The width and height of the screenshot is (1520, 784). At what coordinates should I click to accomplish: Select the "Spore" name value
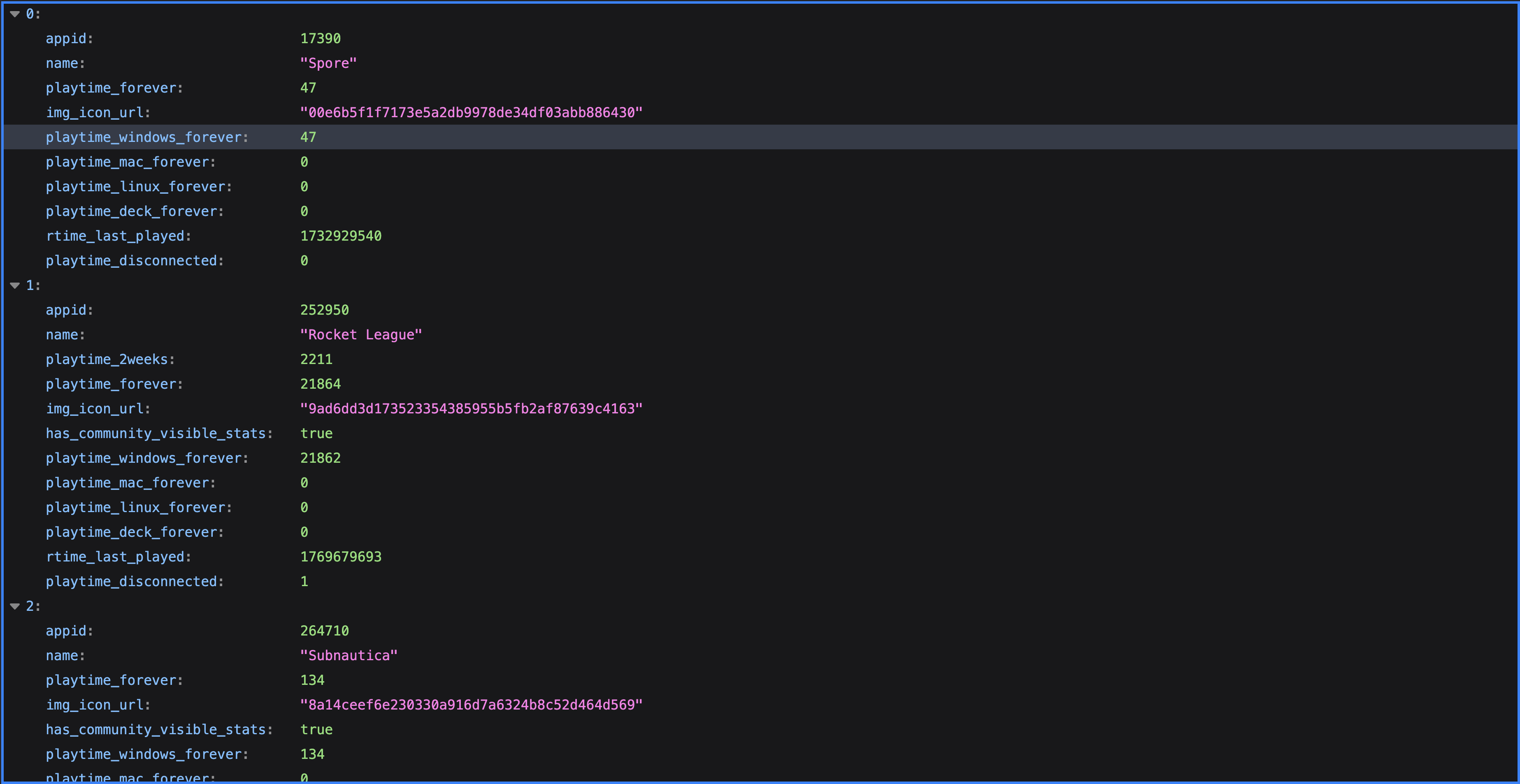pos(328,63)
